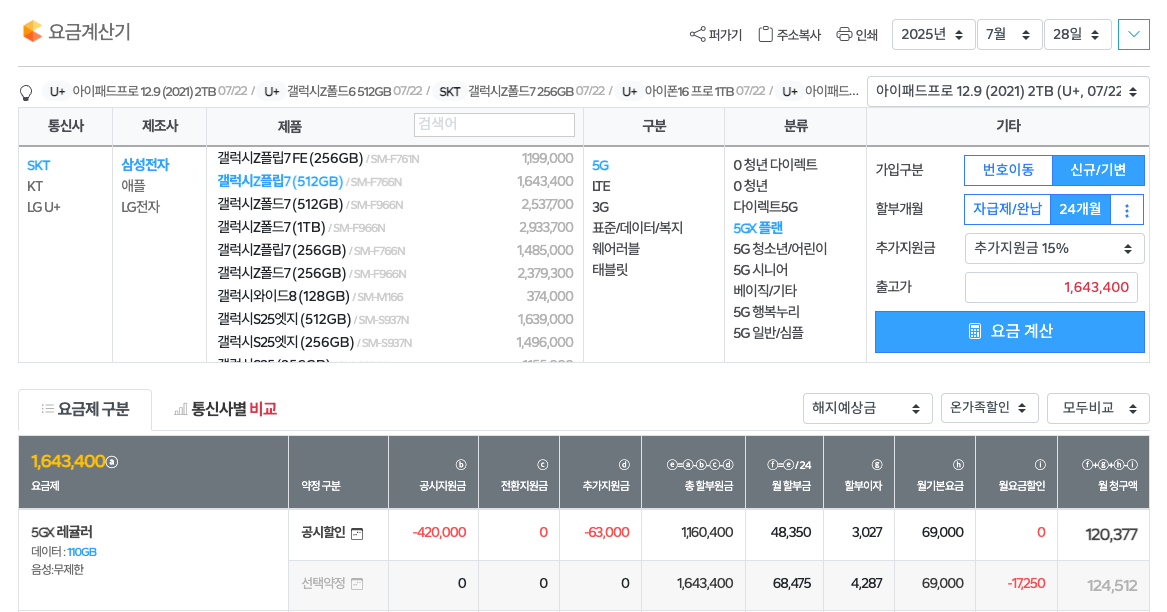The width and height of the screenshot is (1167, 612).
Task: Select 다이렉트5G plan group
Action: 765,206
